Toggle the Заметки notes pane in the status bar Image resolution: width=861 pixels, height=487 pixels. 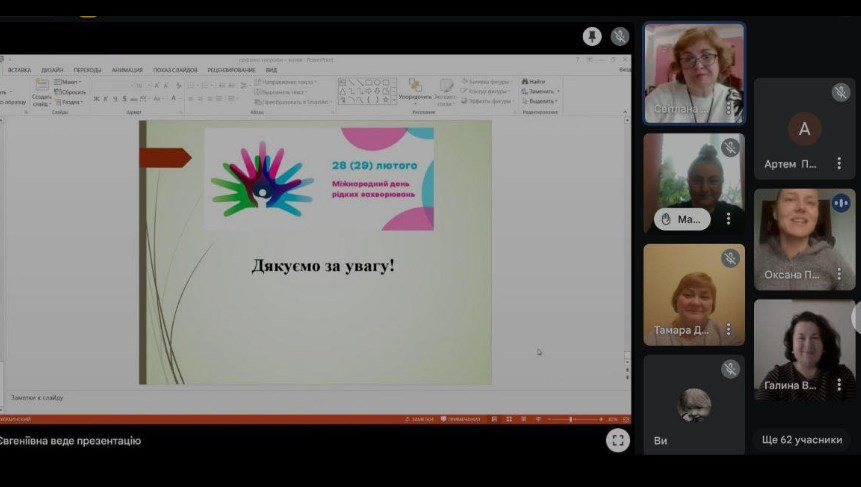tap(420, 419)
